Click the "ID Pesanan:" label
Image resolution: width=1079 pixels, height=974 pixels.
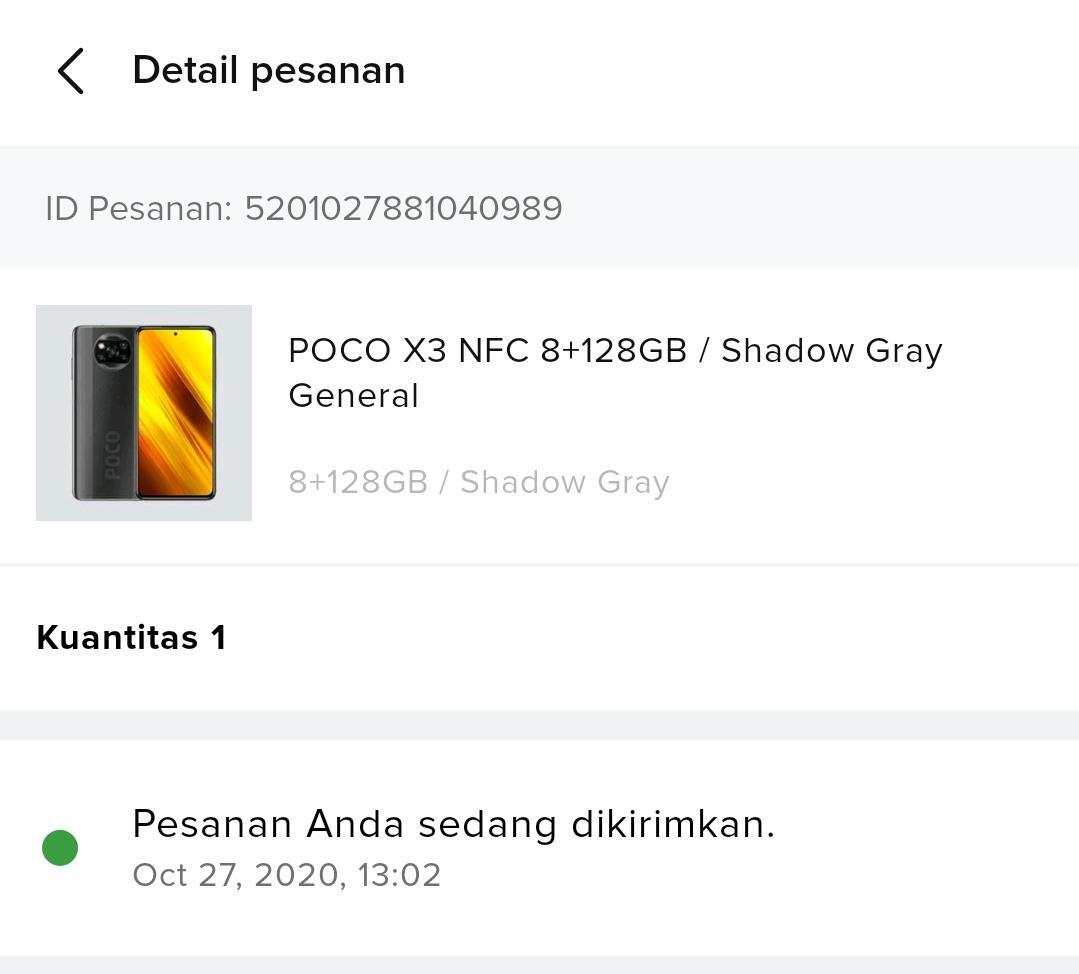[x=138, y=208]
